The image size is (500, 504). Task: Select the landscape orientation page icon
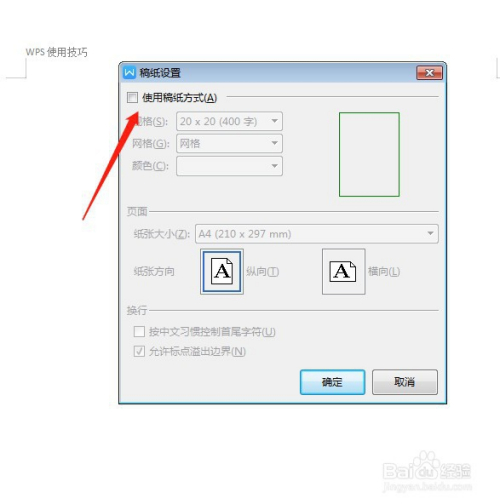344,271
